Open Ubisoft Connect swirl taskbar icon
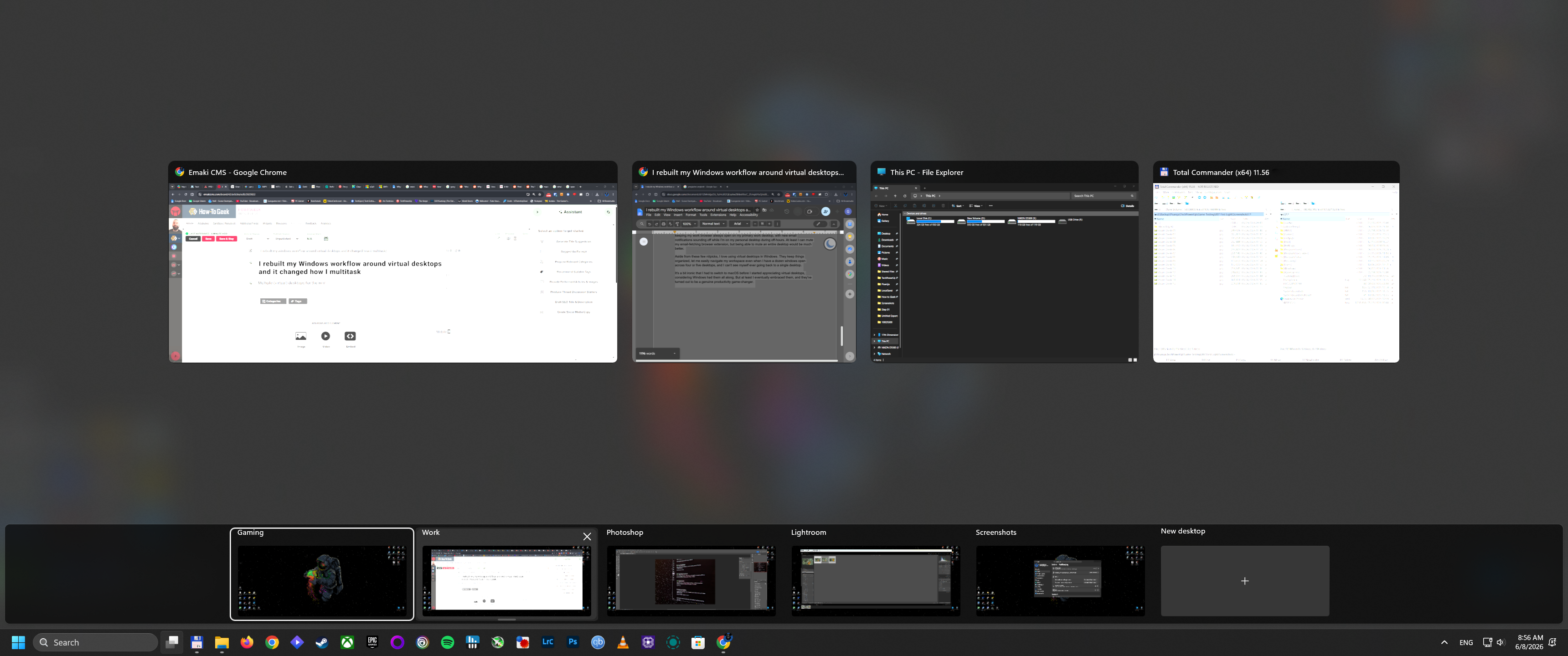Image resolution: width=1568 pixels, height=656 pixels. pos(423,642)
